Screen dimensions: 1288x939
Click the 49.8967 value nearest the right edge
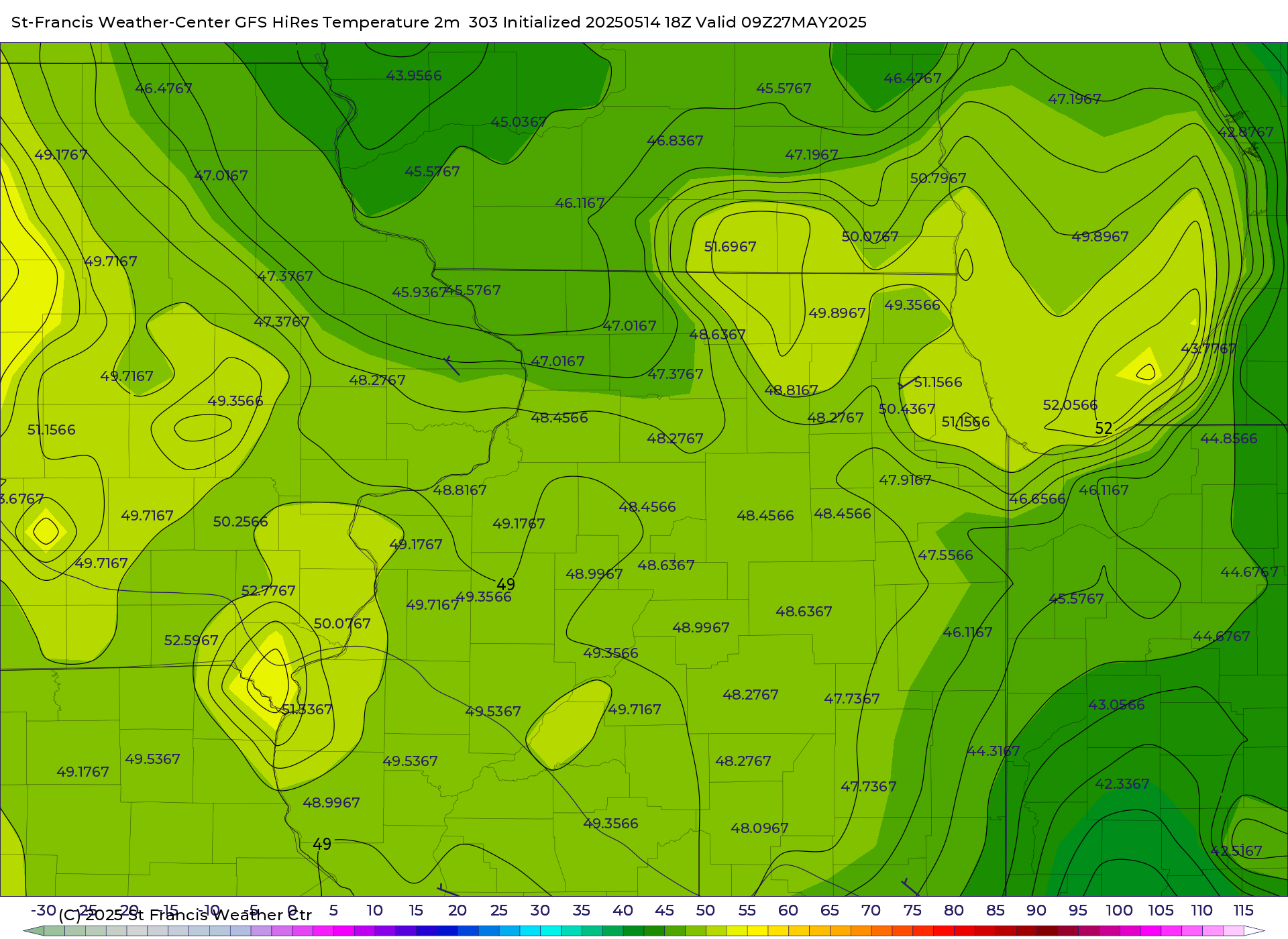[x=1100, y=237]
